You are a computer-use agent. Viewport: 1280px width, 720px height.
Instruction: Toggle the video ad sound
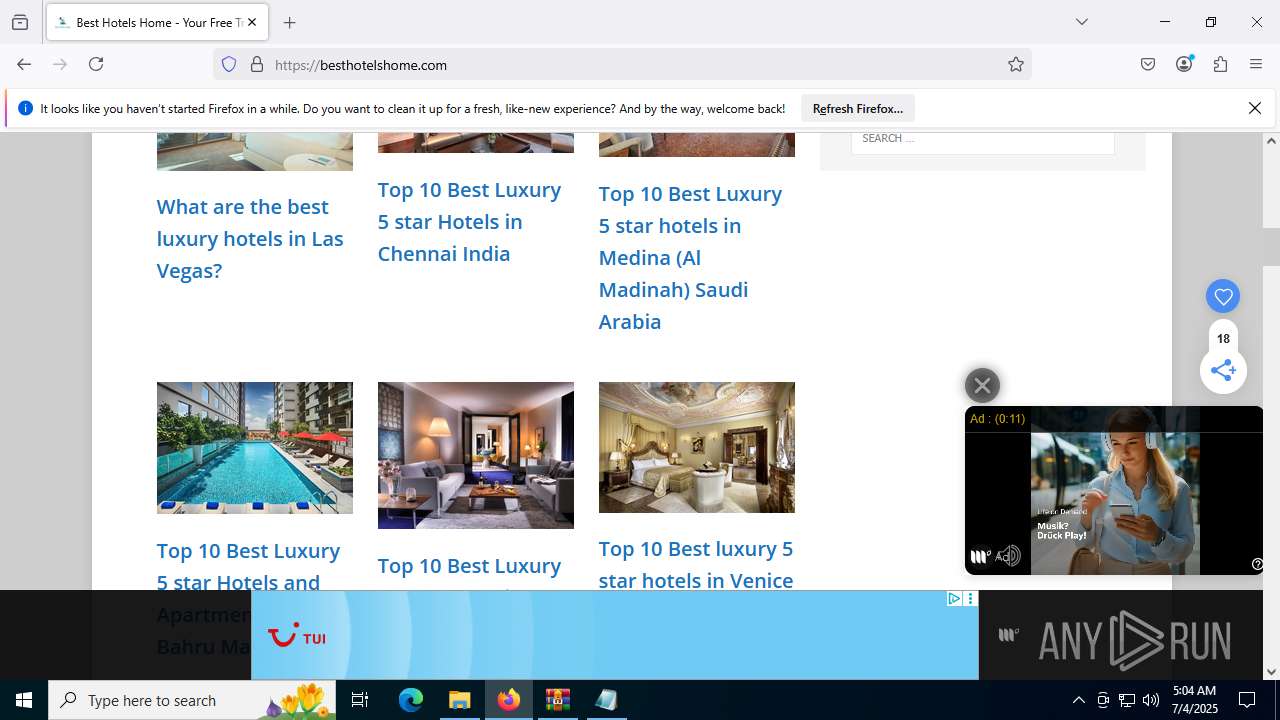(1009, 556)
